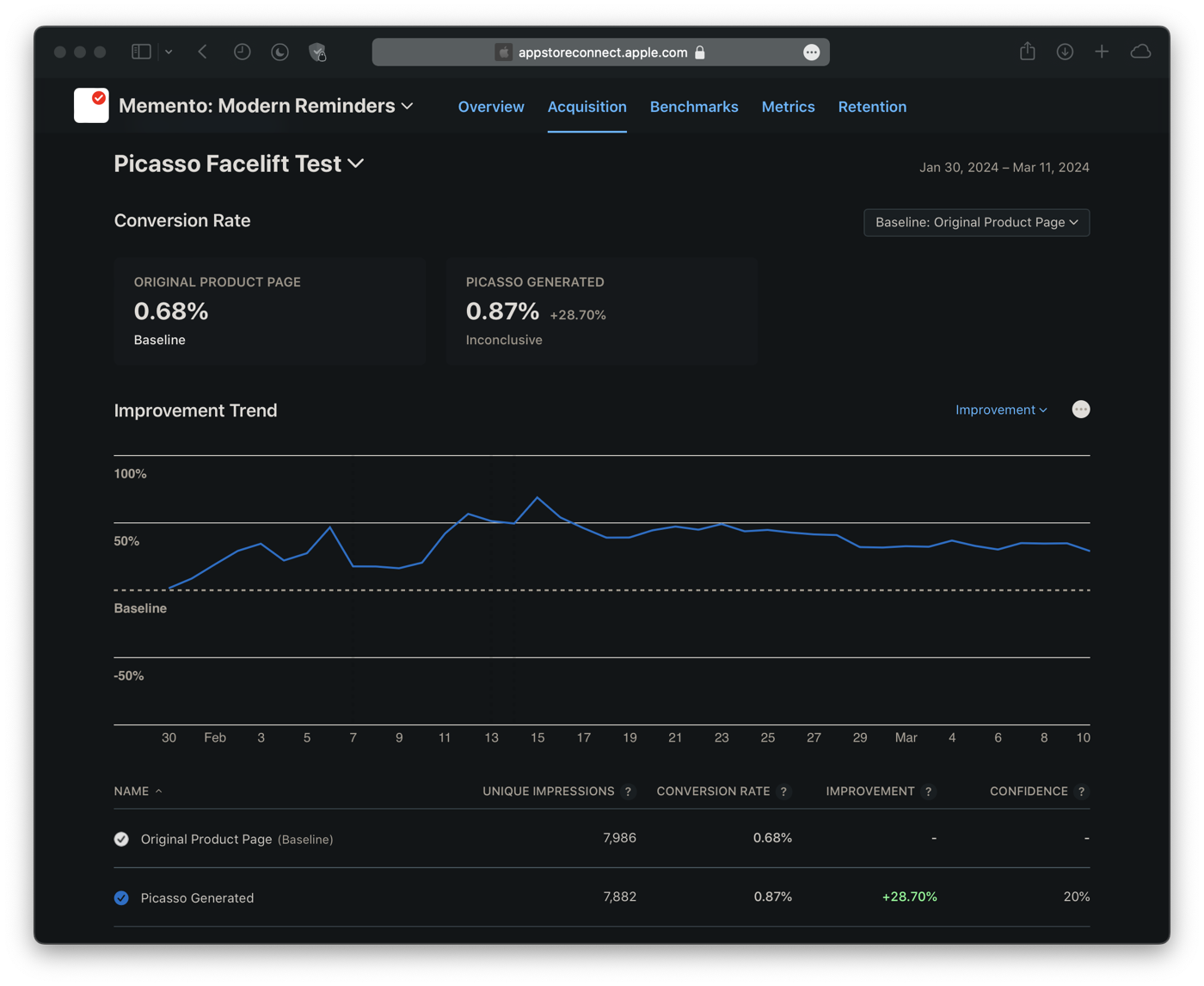Show help for Confidence column
1204x986 pixels.
[x=1082, y=792]
